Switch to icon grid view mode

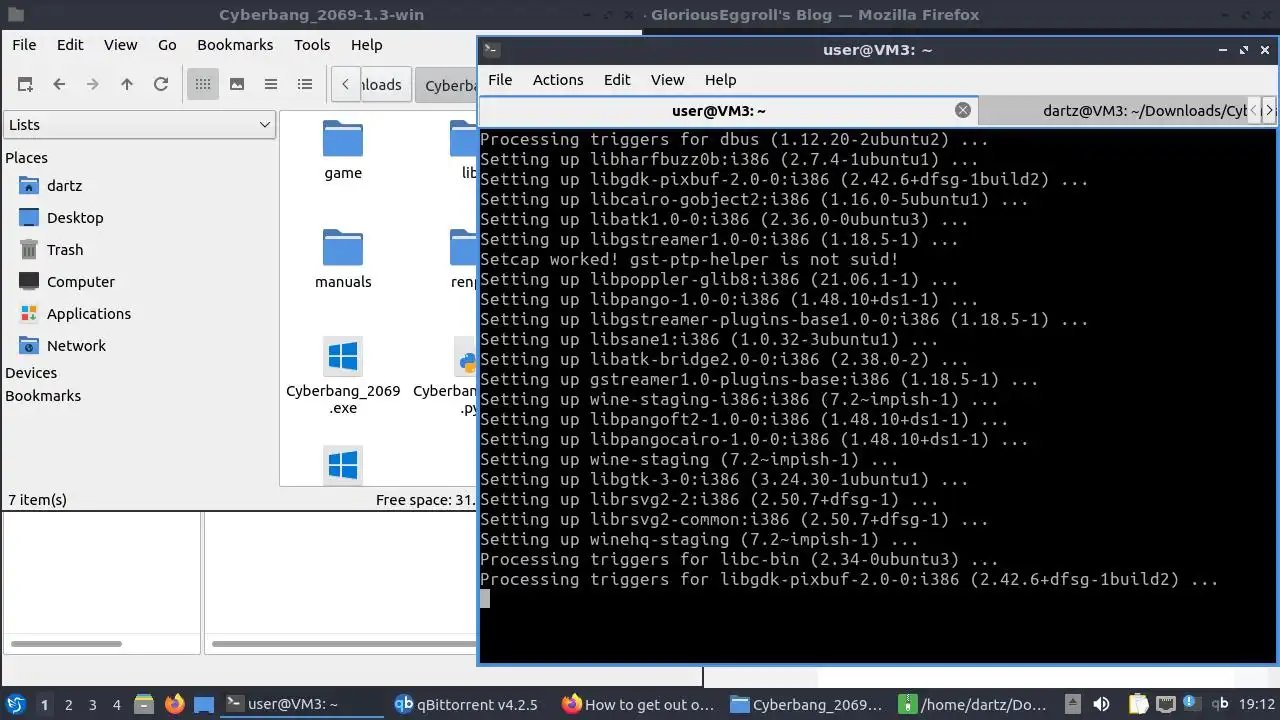(x=203, y=85)
